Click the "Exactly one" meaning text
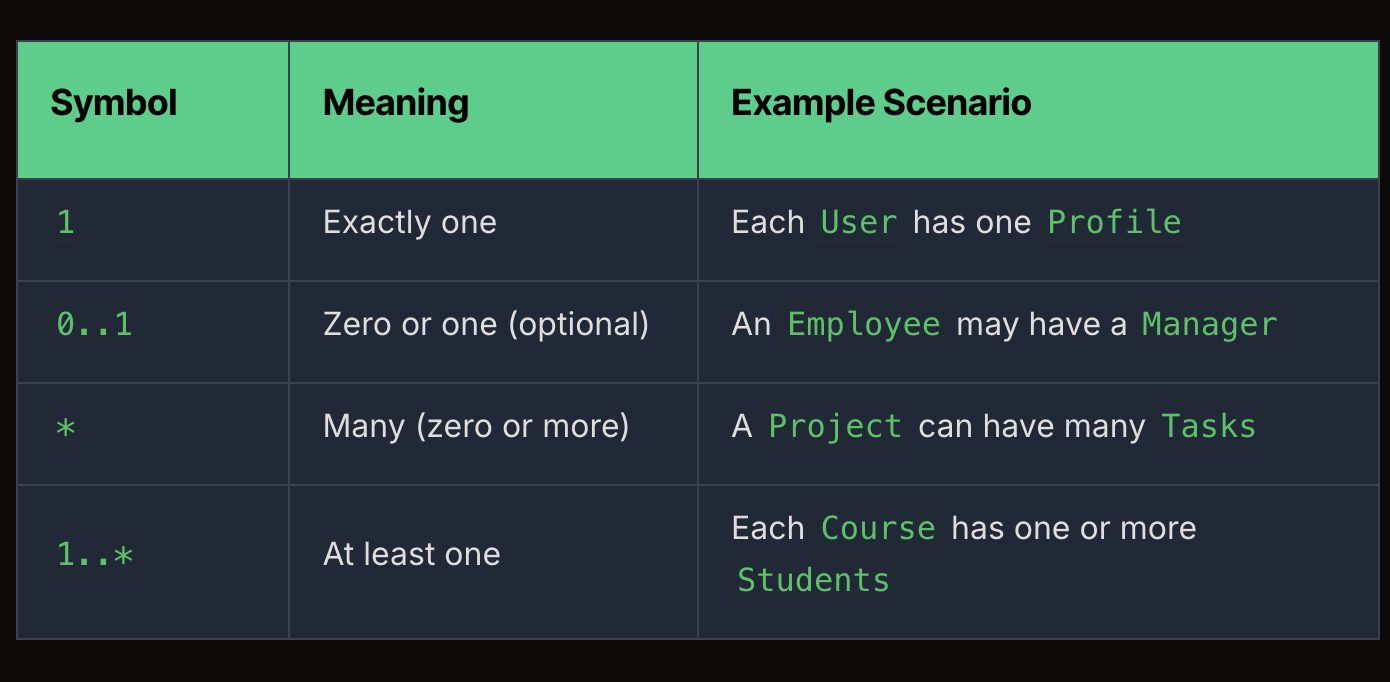The height and width of the screenshot is (682, 1390). coord(410,222)
